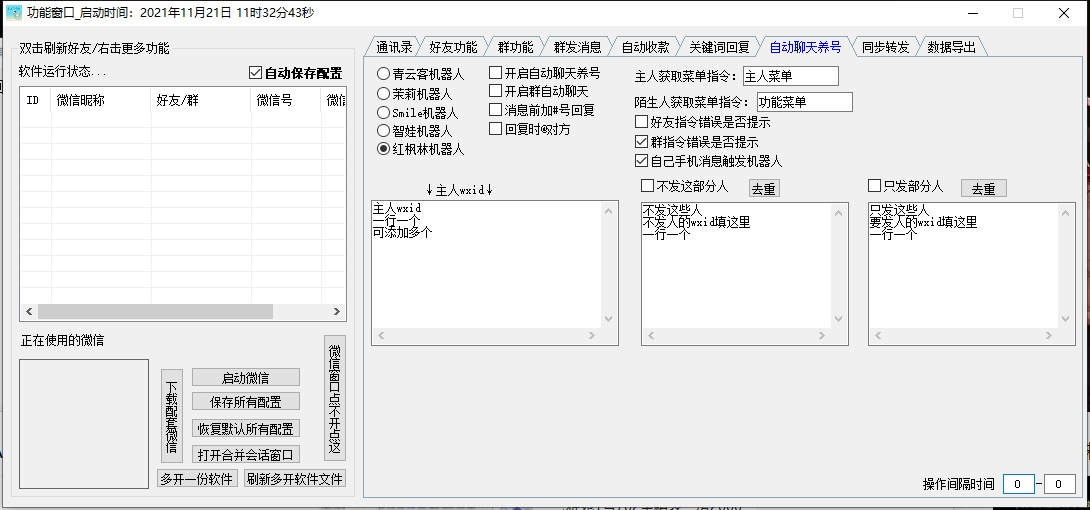This screenshot has width=1090, height=510.
Task: Go to 关键词回复 tab
Action: point(718,47)
